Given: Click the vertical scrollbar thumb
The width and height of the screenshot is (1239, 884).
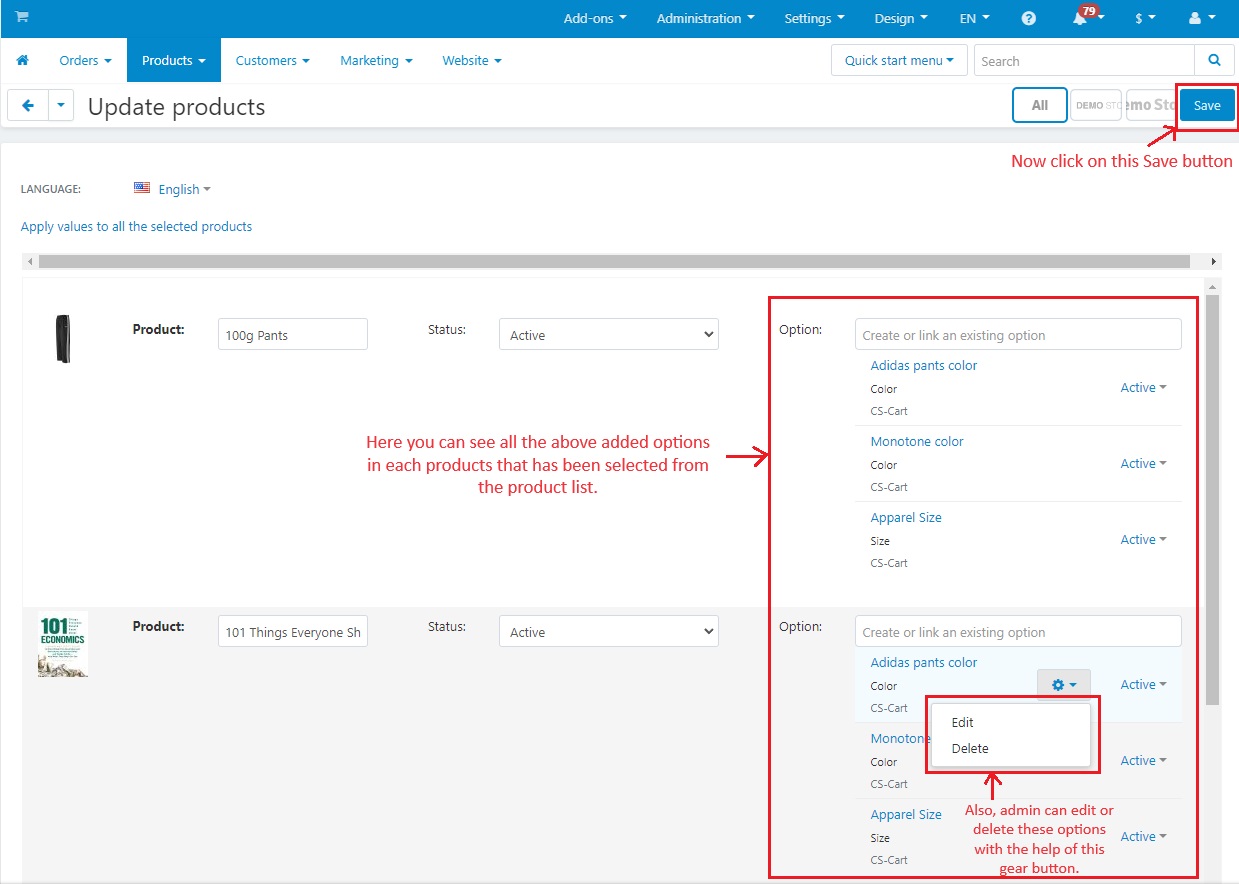Looking at the screenshot, I should tap(1213, 500).
